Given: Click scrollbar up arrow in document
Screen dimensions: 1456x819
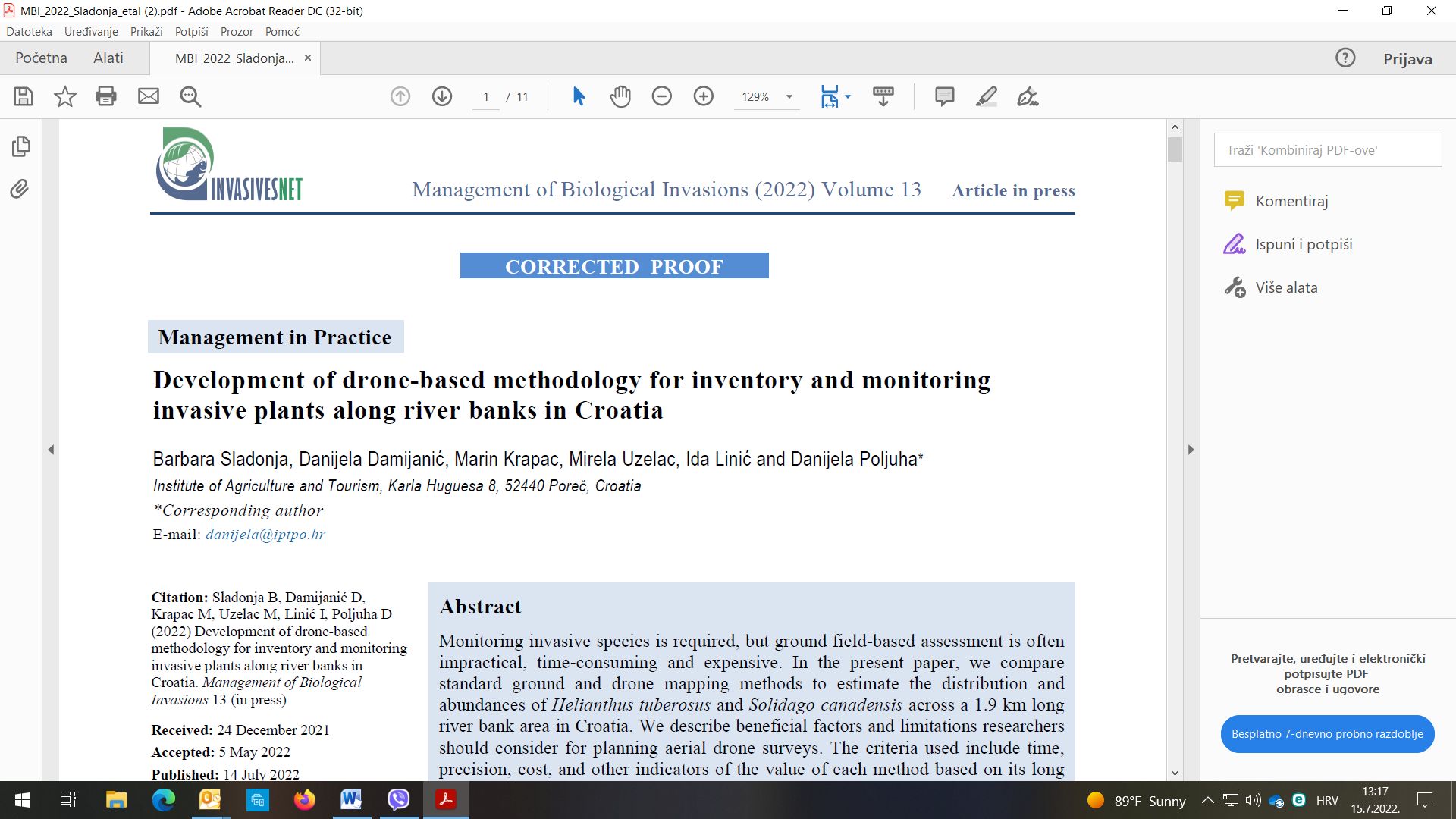Looking at the screenshot, I should 1175,127.
